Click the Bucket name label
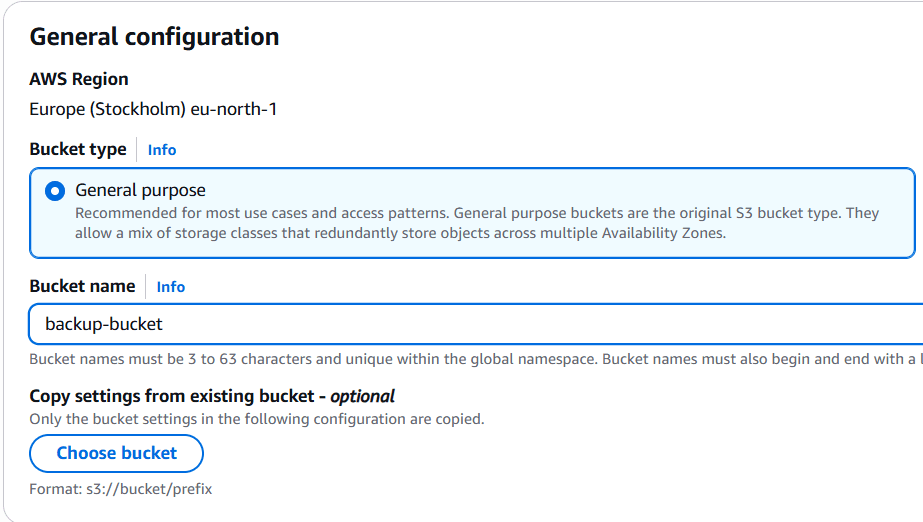 pos(82,286)
